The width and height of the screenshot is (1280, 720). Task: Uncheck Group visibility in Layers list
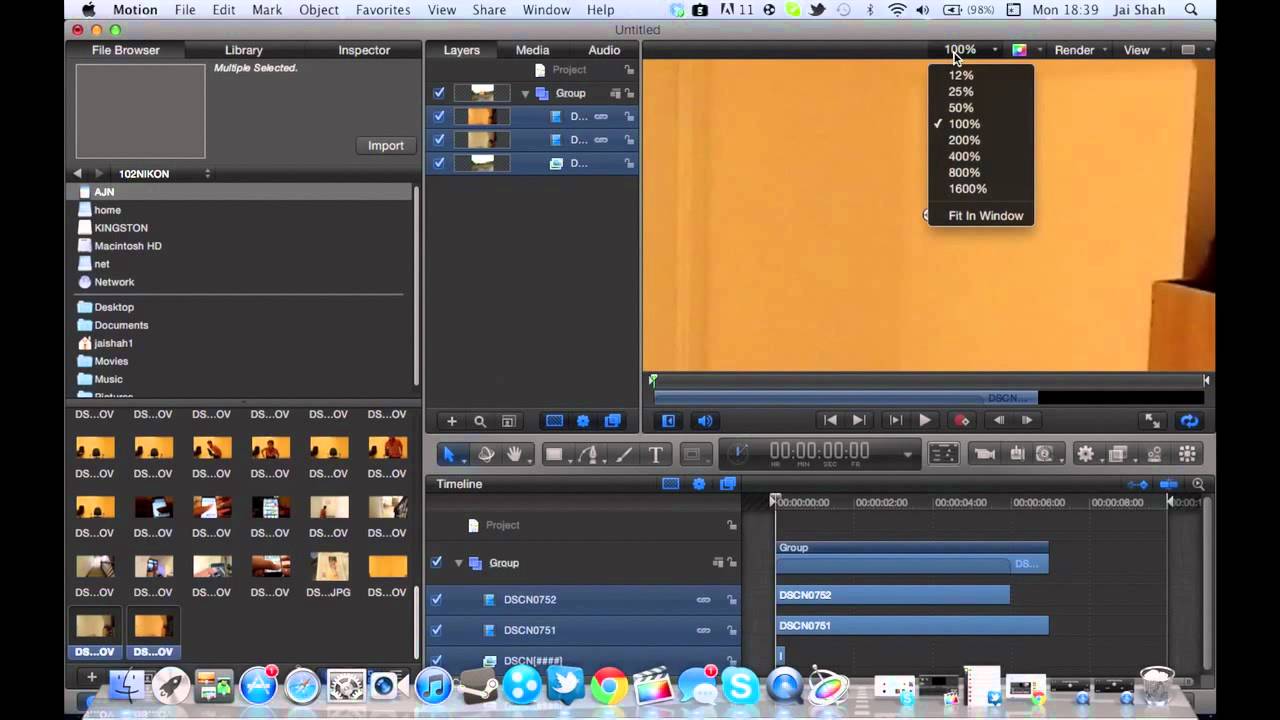[439, 93]
